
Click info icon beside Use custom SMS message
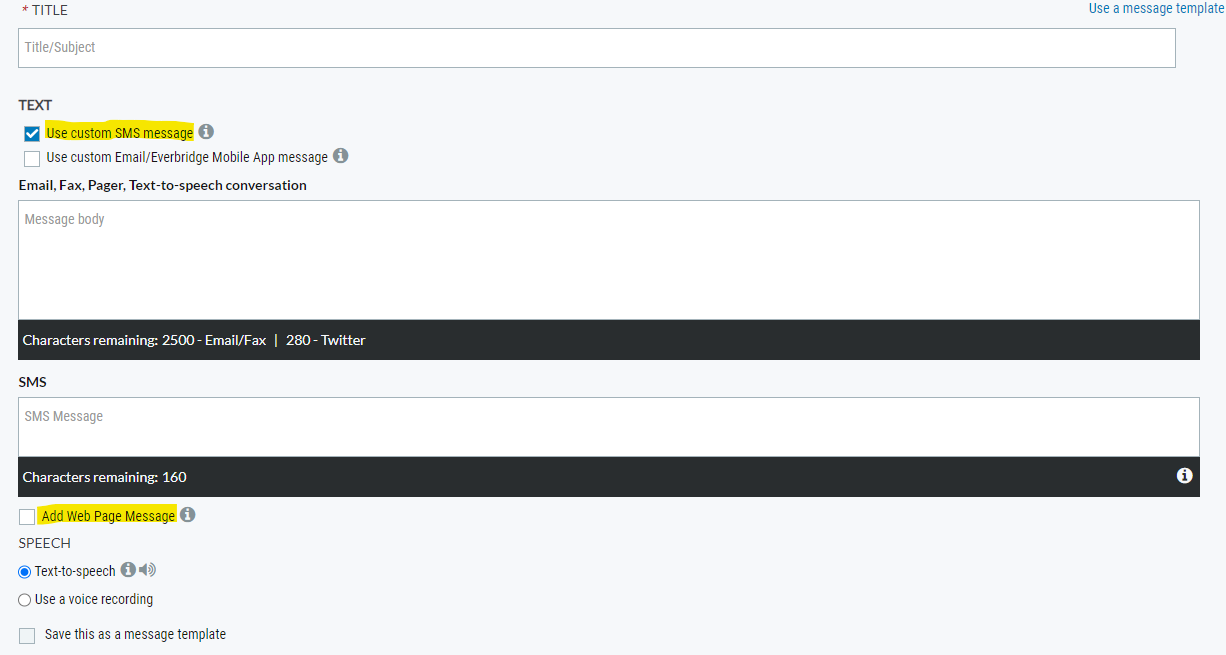[x=206, y=132]
